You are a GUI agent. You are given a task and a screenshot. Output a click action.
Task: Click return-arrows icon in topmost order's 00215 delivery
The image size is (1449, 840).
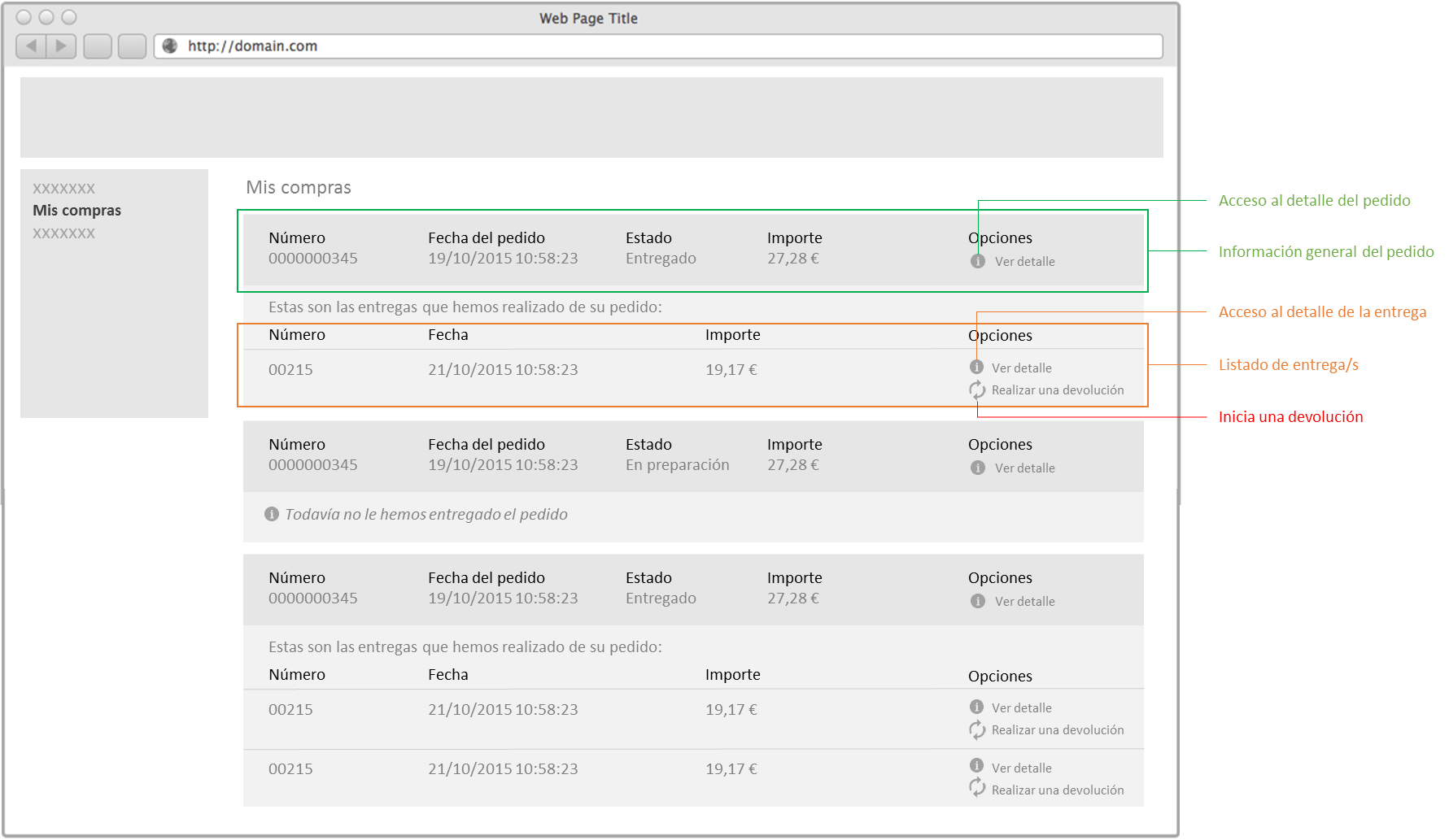click(x=977, y=390)
